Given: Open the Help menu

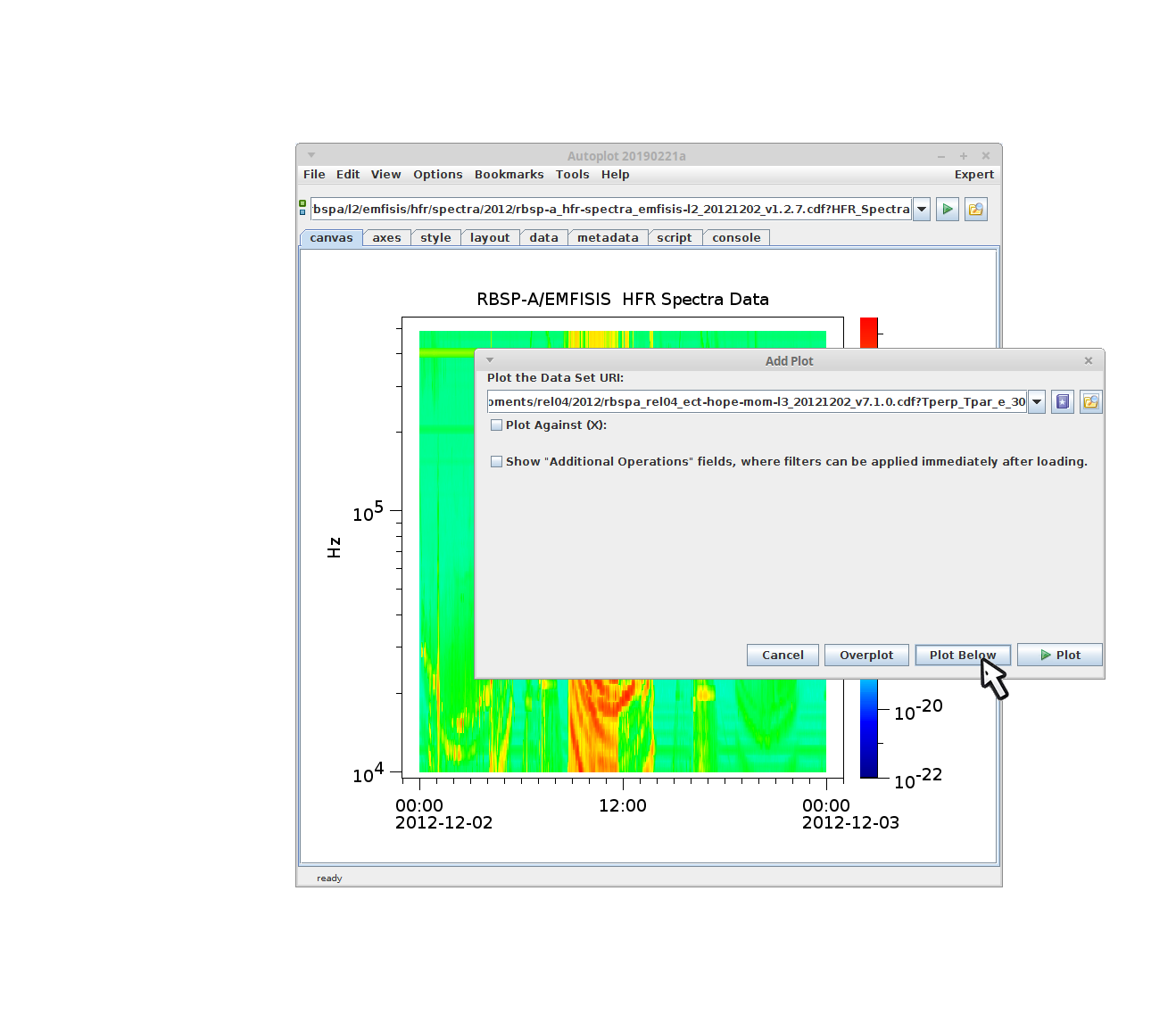Looking at the screenshot, I should click(615, 175).
